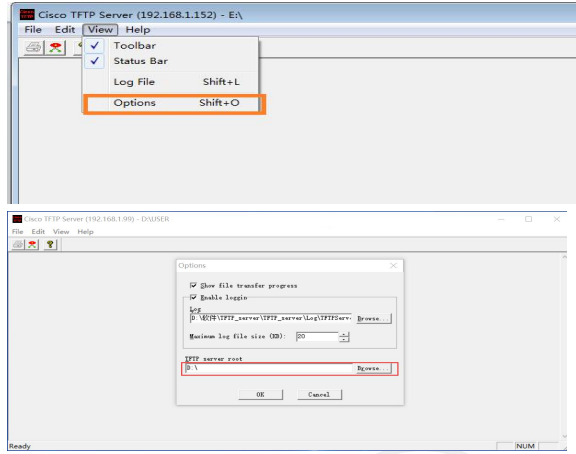Click the printer icon in upper toolbar
Viewport: 576px width, 454px height.
(x=34, y=47)
